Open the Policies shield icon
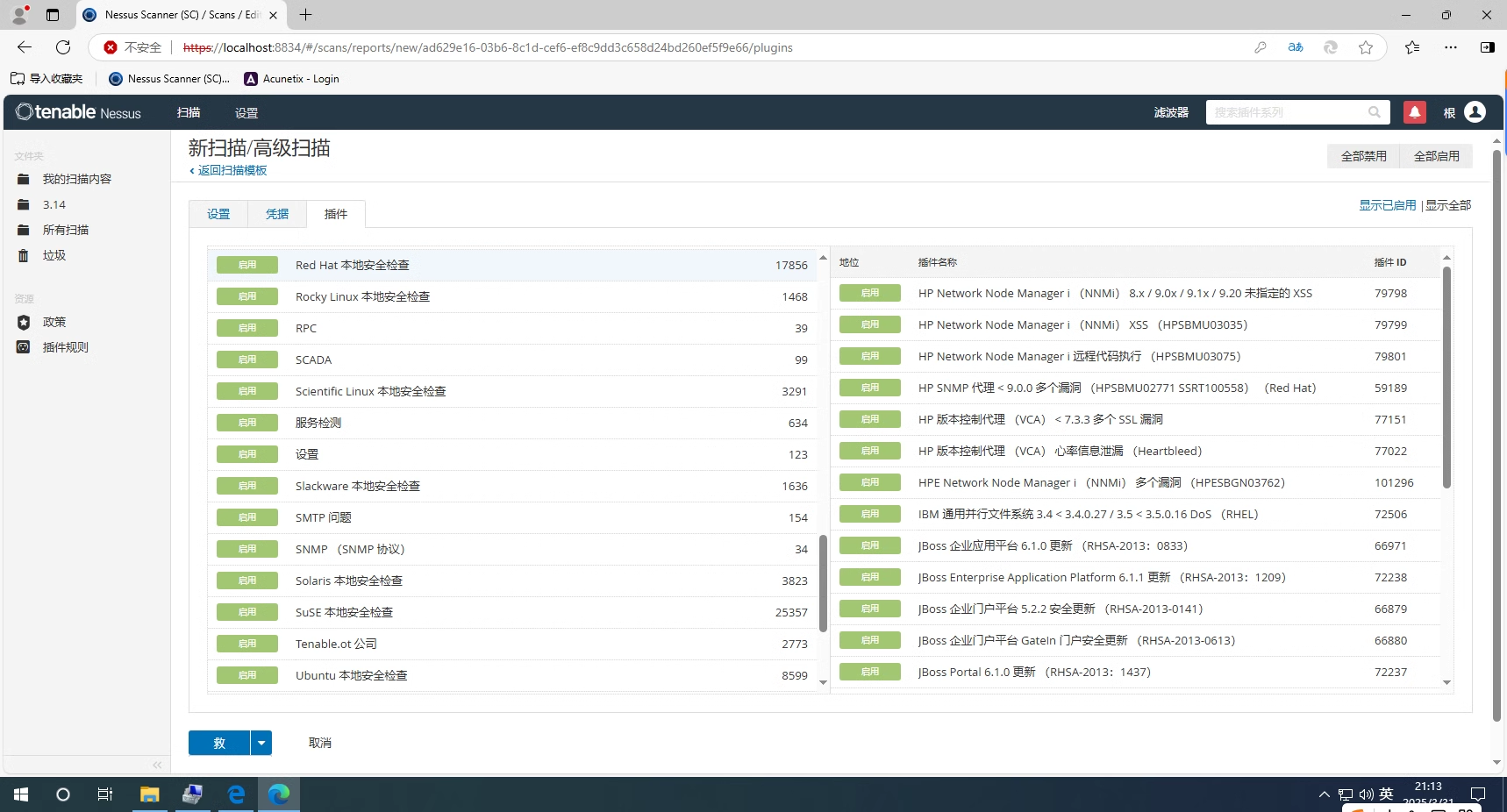The height and width of the screenshot is (812, 1507). (24, 322)
